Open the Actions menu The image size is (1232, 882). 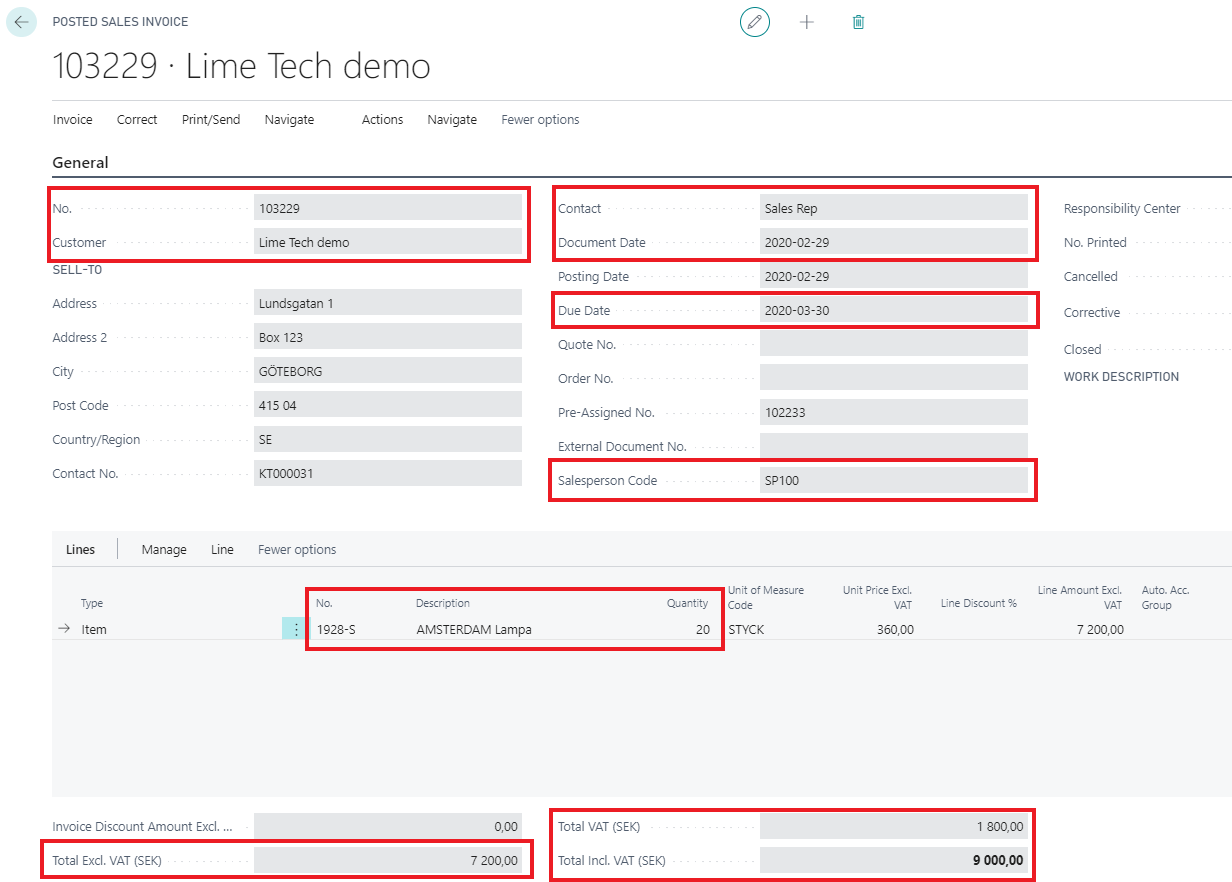(382, 120)
